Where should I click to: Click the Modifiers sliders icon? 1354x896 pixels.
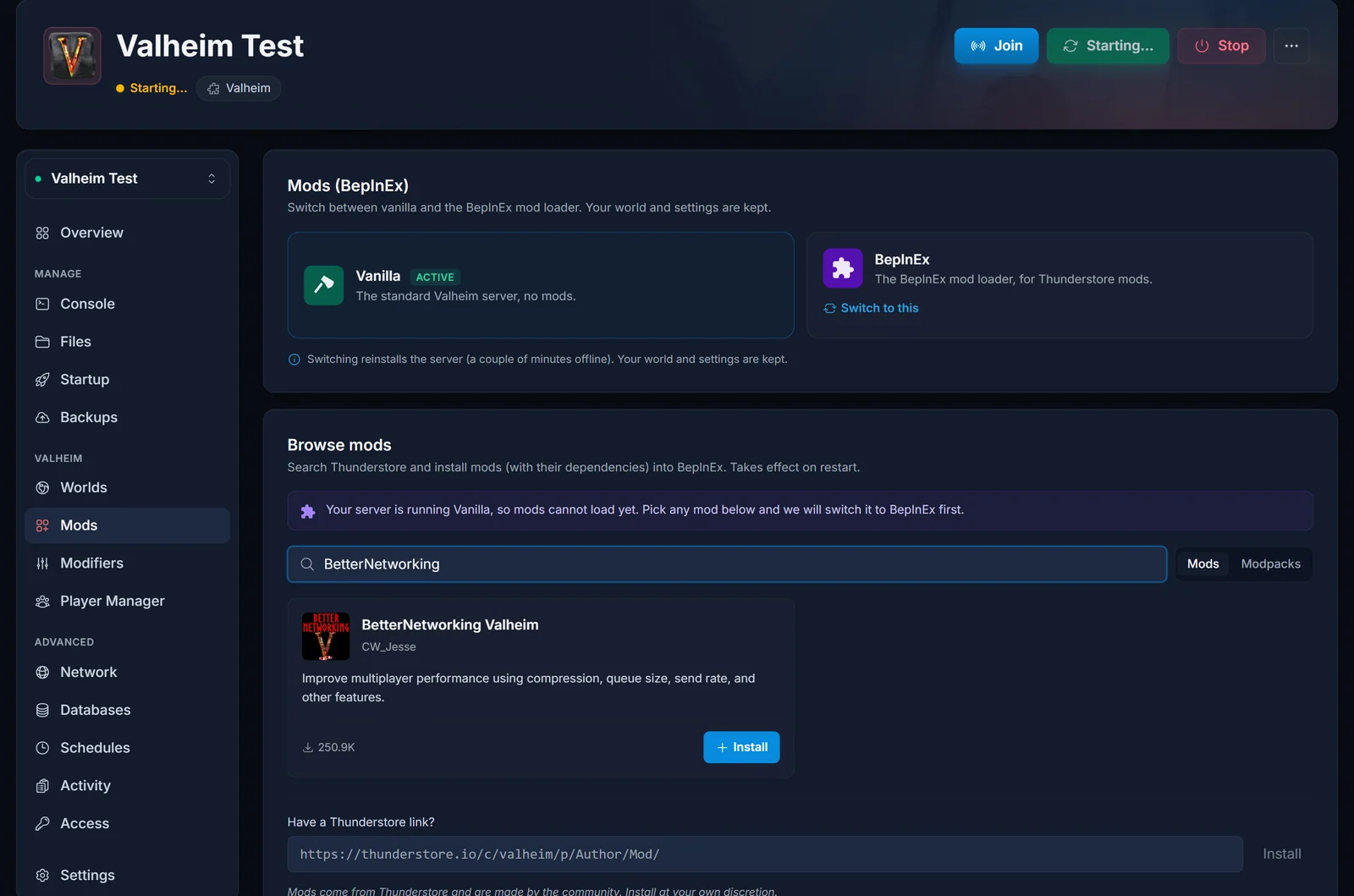(42, 563)
